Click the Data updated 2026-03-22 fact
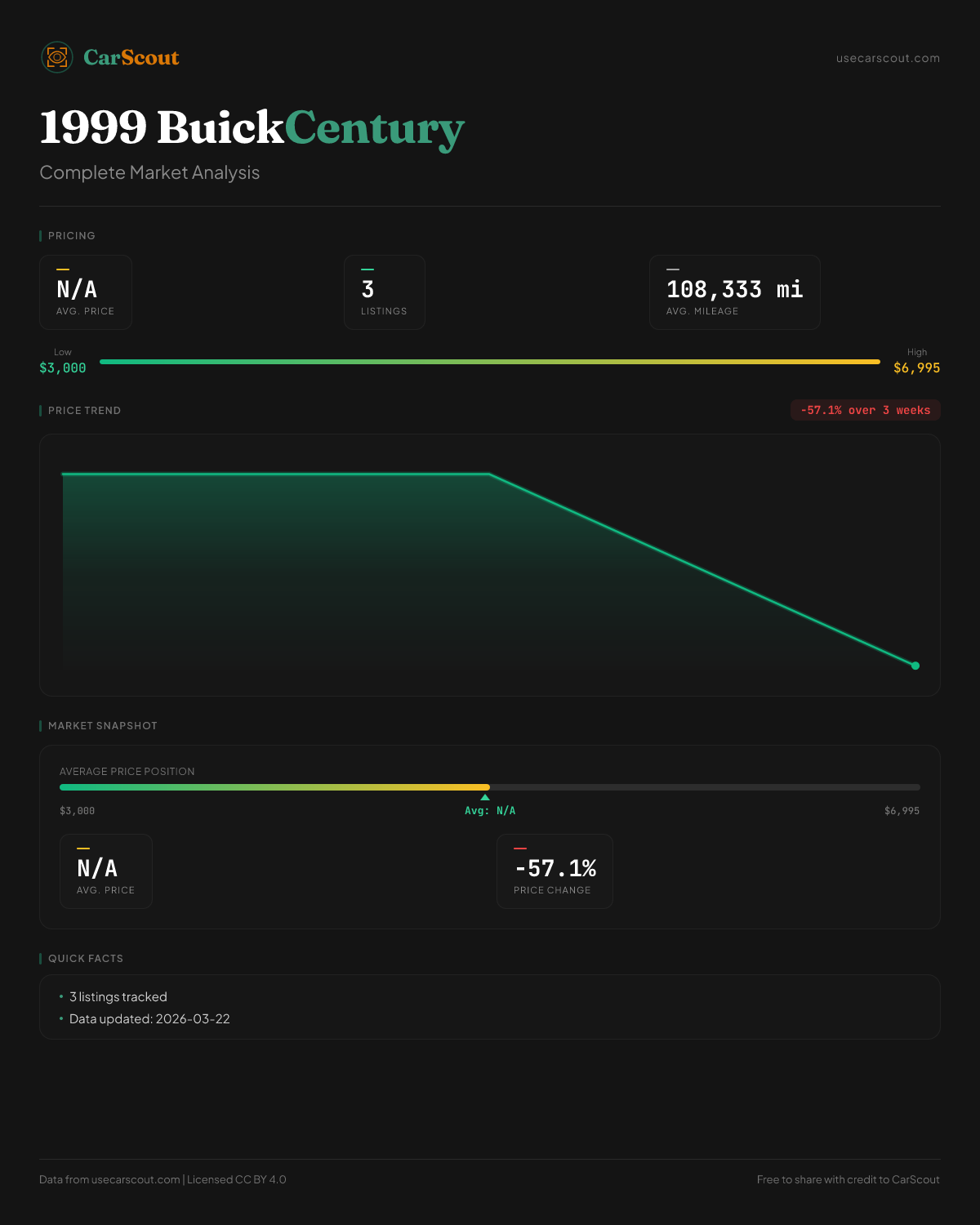 [x=149, y=1019]
